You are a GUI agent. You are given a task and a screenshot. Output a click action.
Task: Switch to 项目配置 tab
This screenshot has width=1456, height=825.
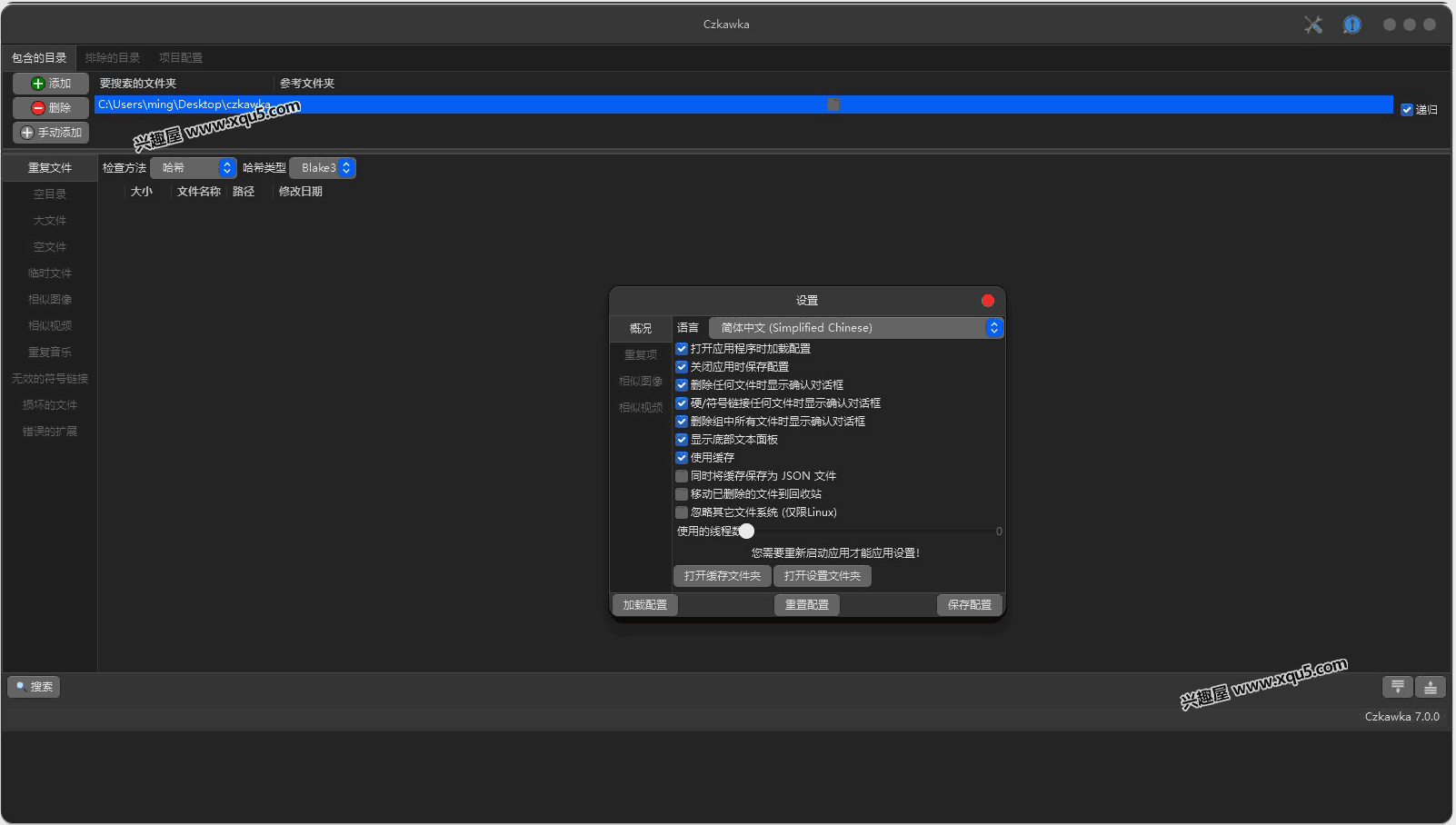pyautogui.click(x=181, y=58)
